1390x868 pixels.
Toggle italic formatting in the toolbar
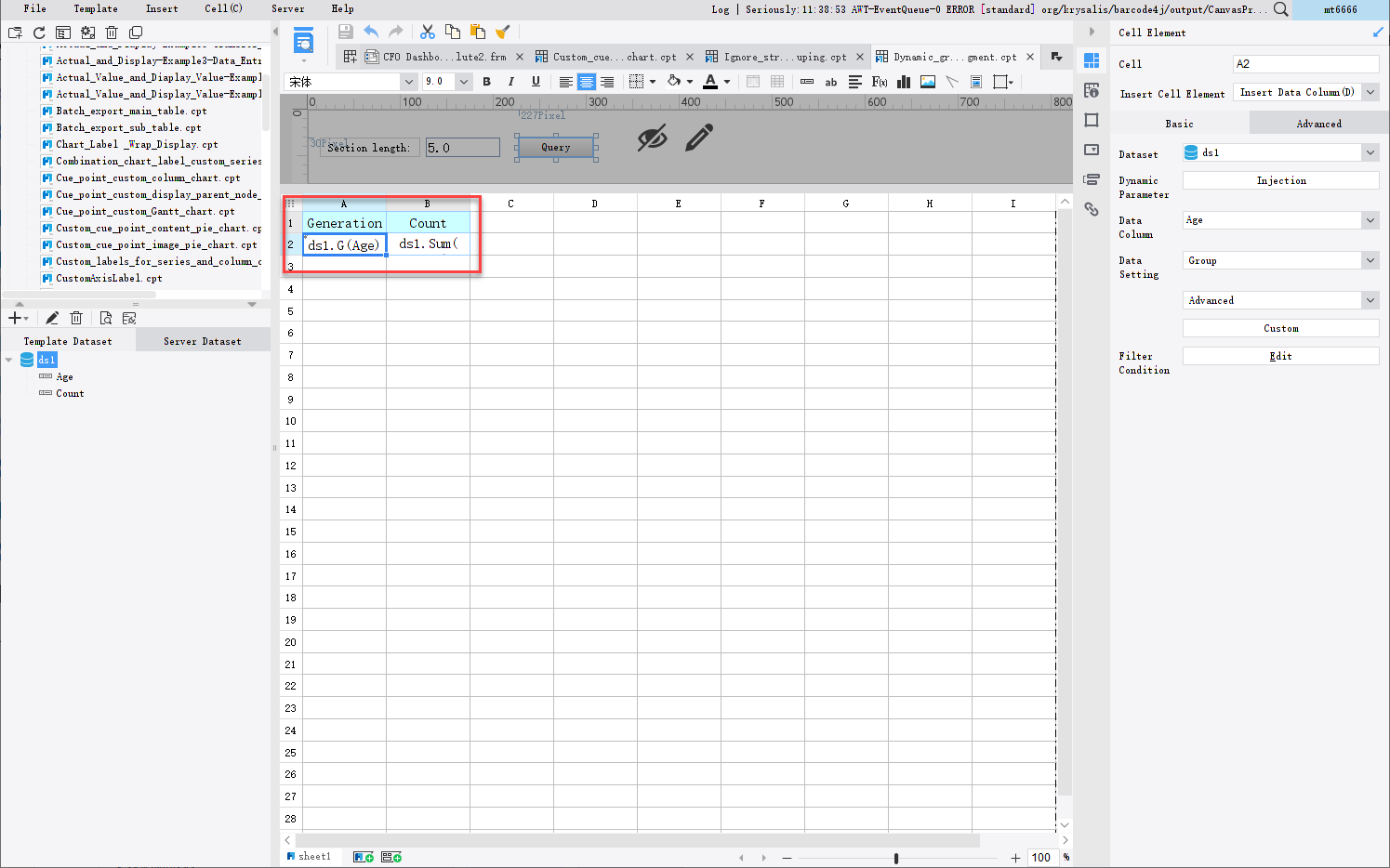509,82
